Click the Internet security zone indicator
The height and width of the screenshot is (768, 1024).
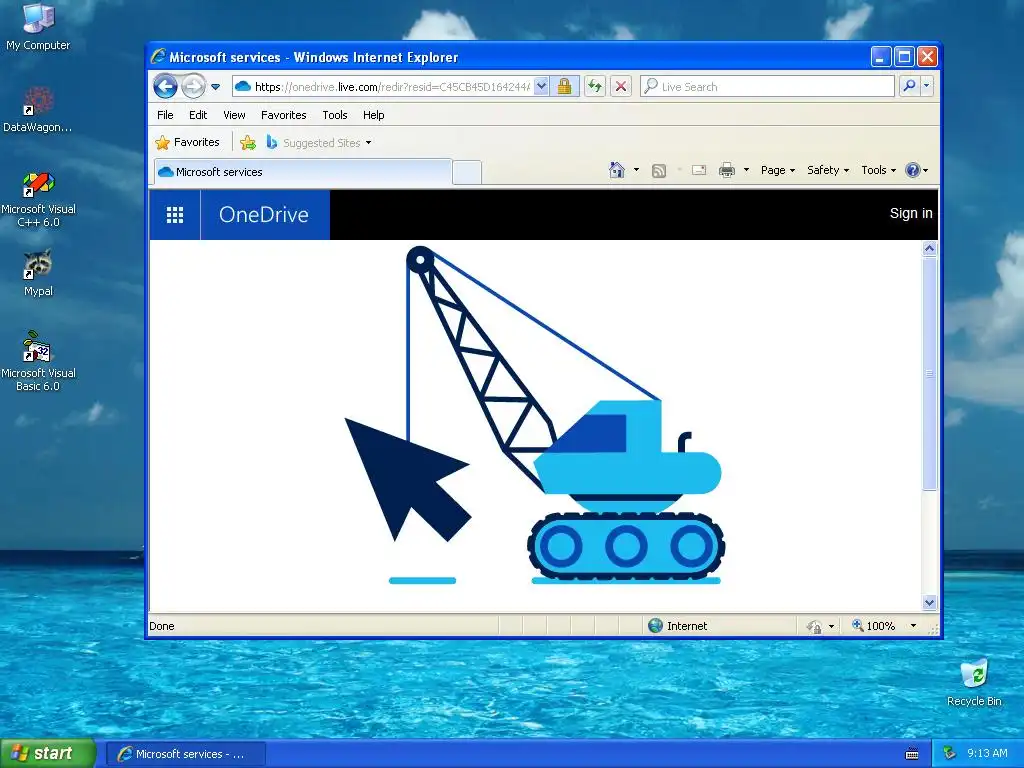[677, 626]
